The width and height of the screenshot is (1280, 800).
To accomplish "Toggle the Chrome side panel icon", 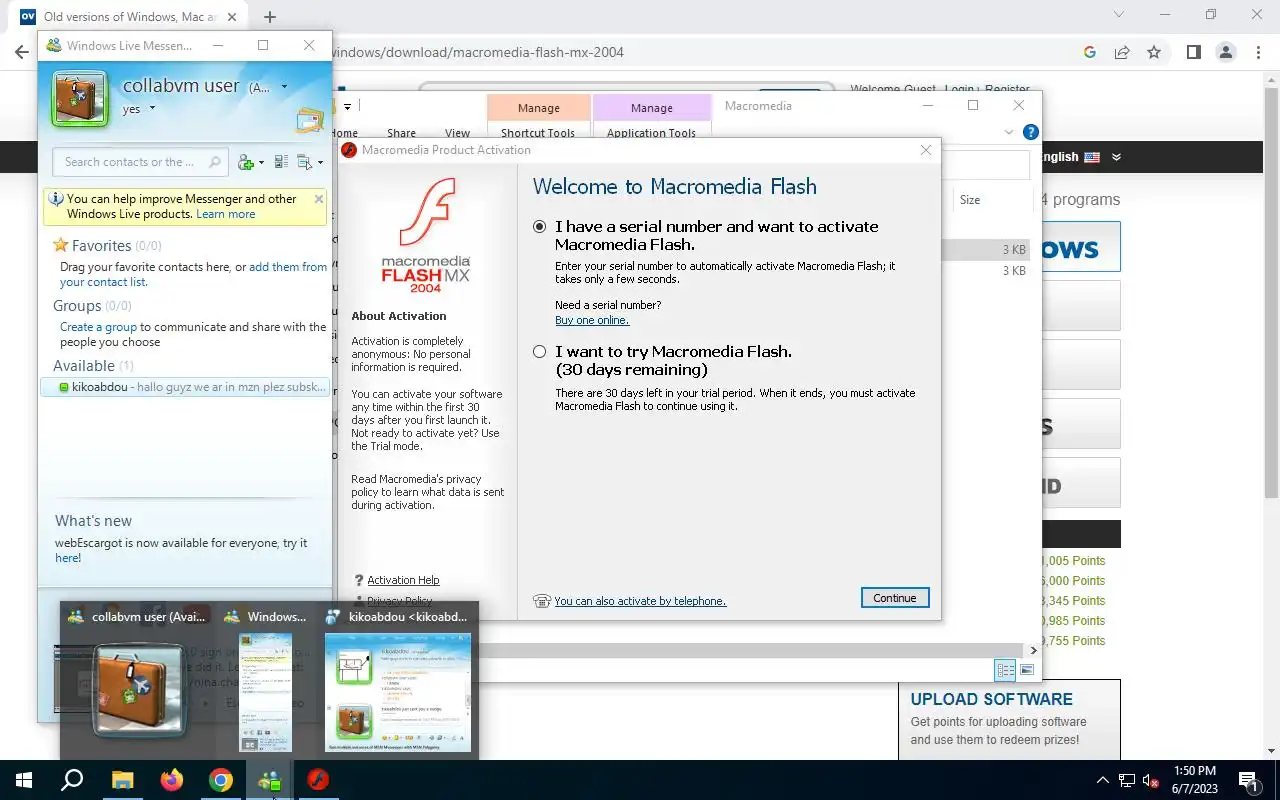I will point(1193,52).
